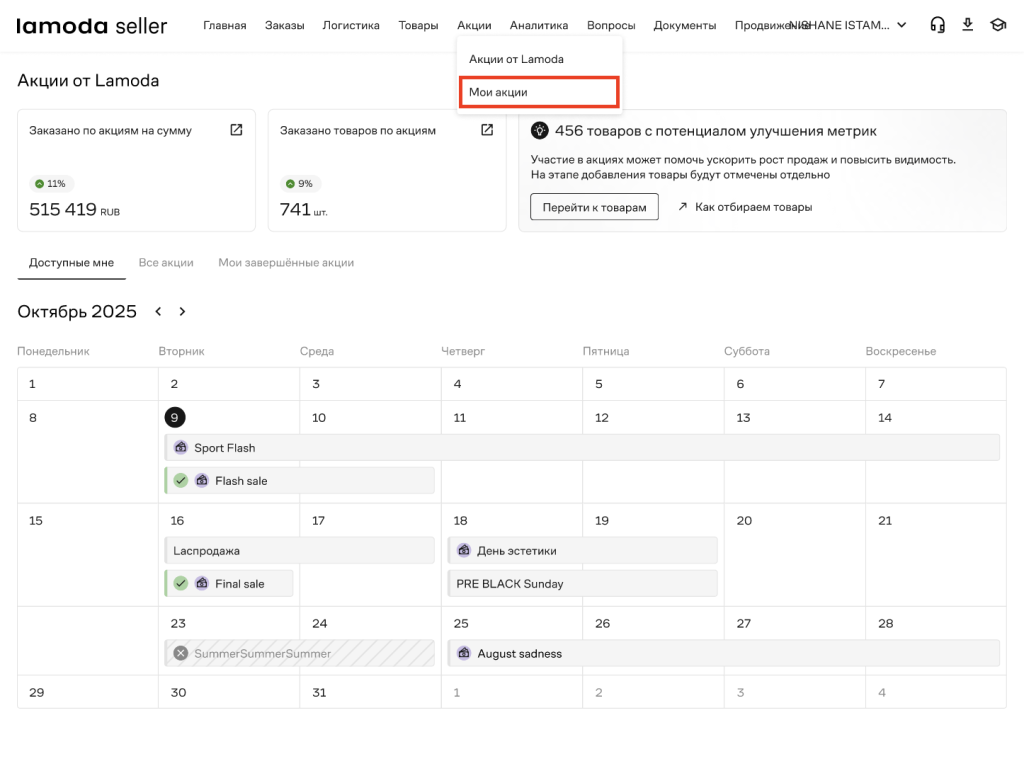The width and height of the screenshot is (1024, 766).
Task: Go to next month with right chevron
Action: point(182,311)
